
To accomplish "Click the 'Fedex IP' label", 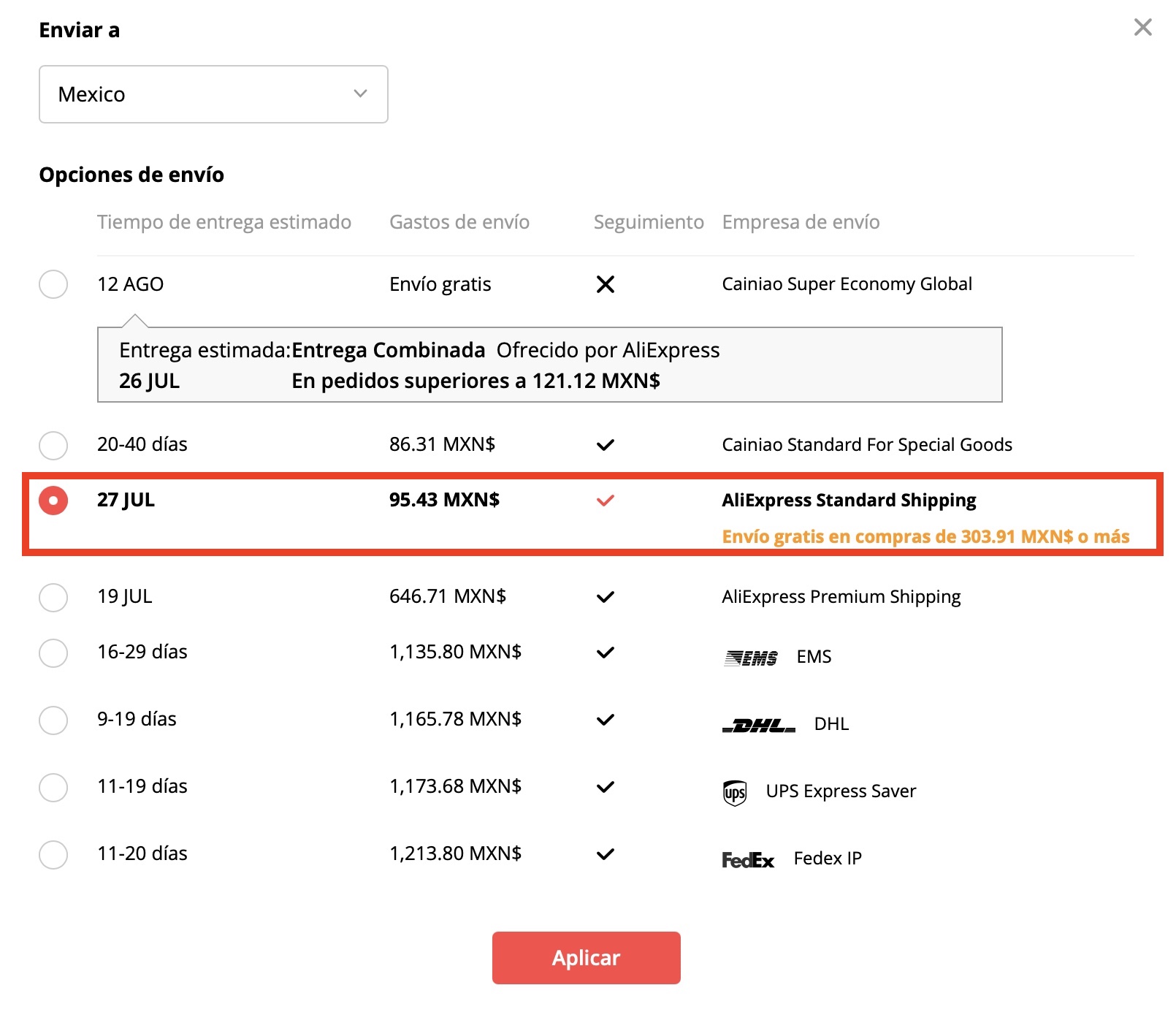I will pyautogui.click(x=828, y=859).
